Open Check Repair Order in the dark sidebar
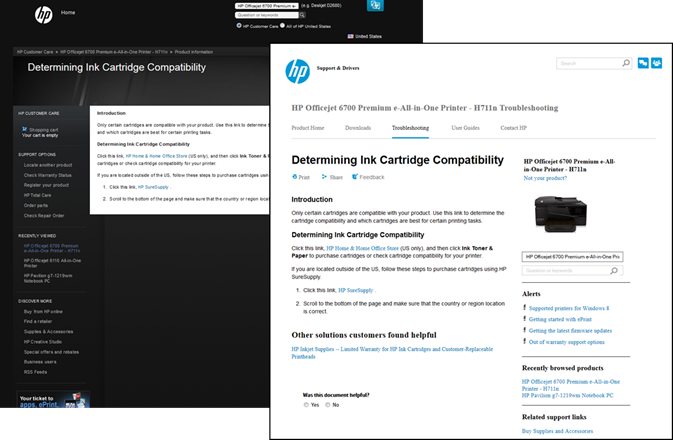Screen dimensions: 673x440 pos(44,215)
